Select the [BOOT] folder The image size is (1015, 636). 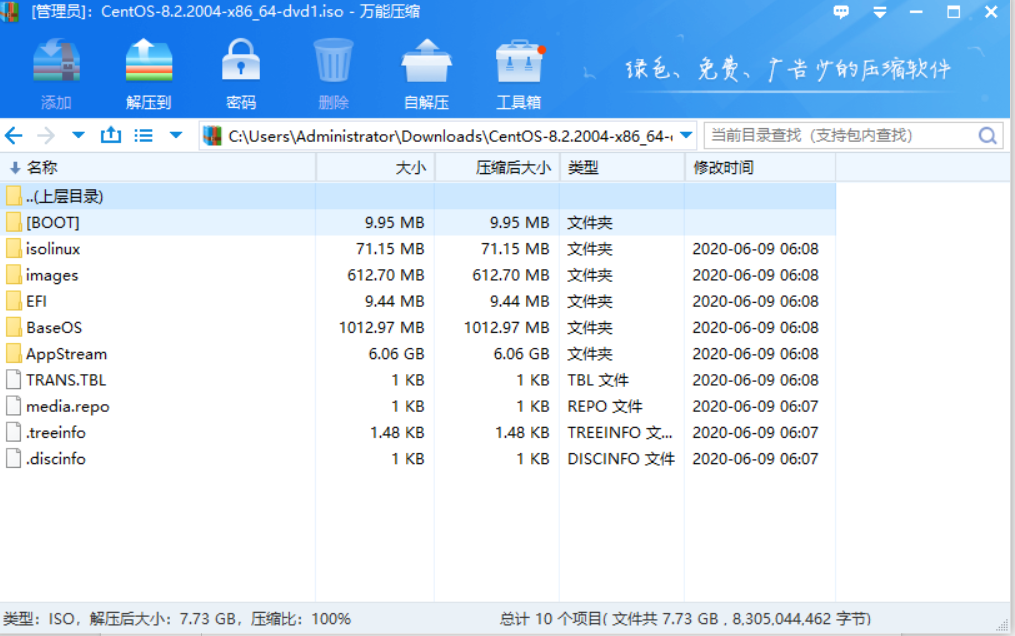coord(418,222)
